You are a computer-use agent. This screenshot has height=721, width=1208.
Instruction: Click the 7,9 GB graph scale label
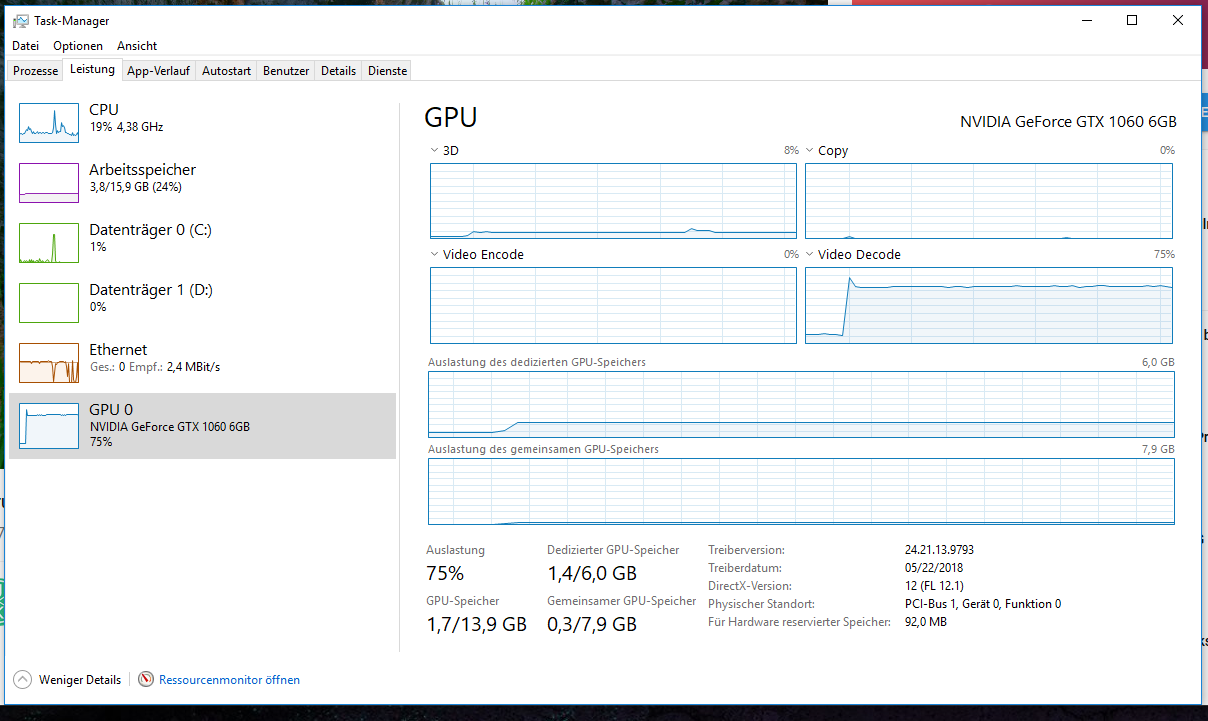tap(1158, 449)
